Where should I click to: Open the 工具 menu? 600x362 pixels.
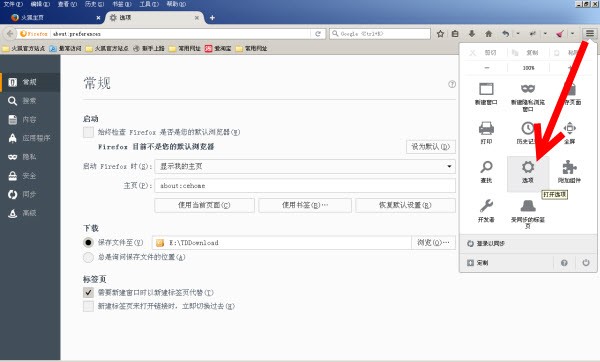click(x=149, y=4)
